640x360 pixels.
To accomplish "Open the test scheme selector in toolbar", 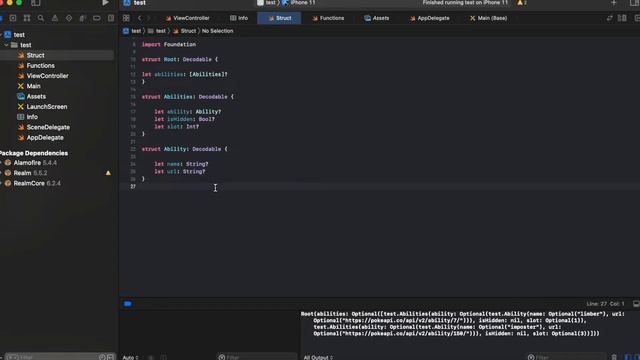I will tap(267, 3).
